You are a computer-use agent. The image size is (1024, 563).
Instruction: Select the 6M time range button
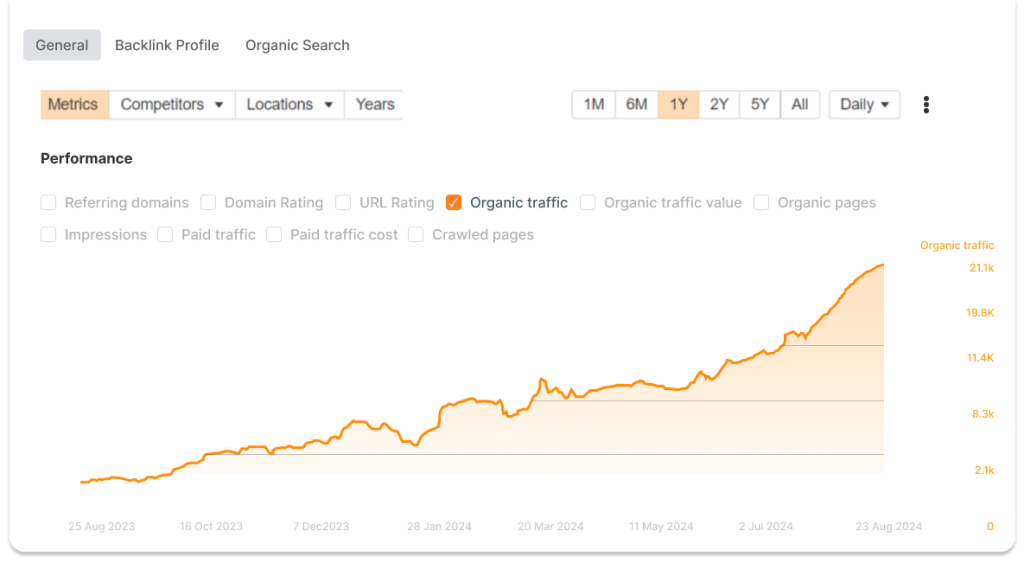(x=637, y=105)
